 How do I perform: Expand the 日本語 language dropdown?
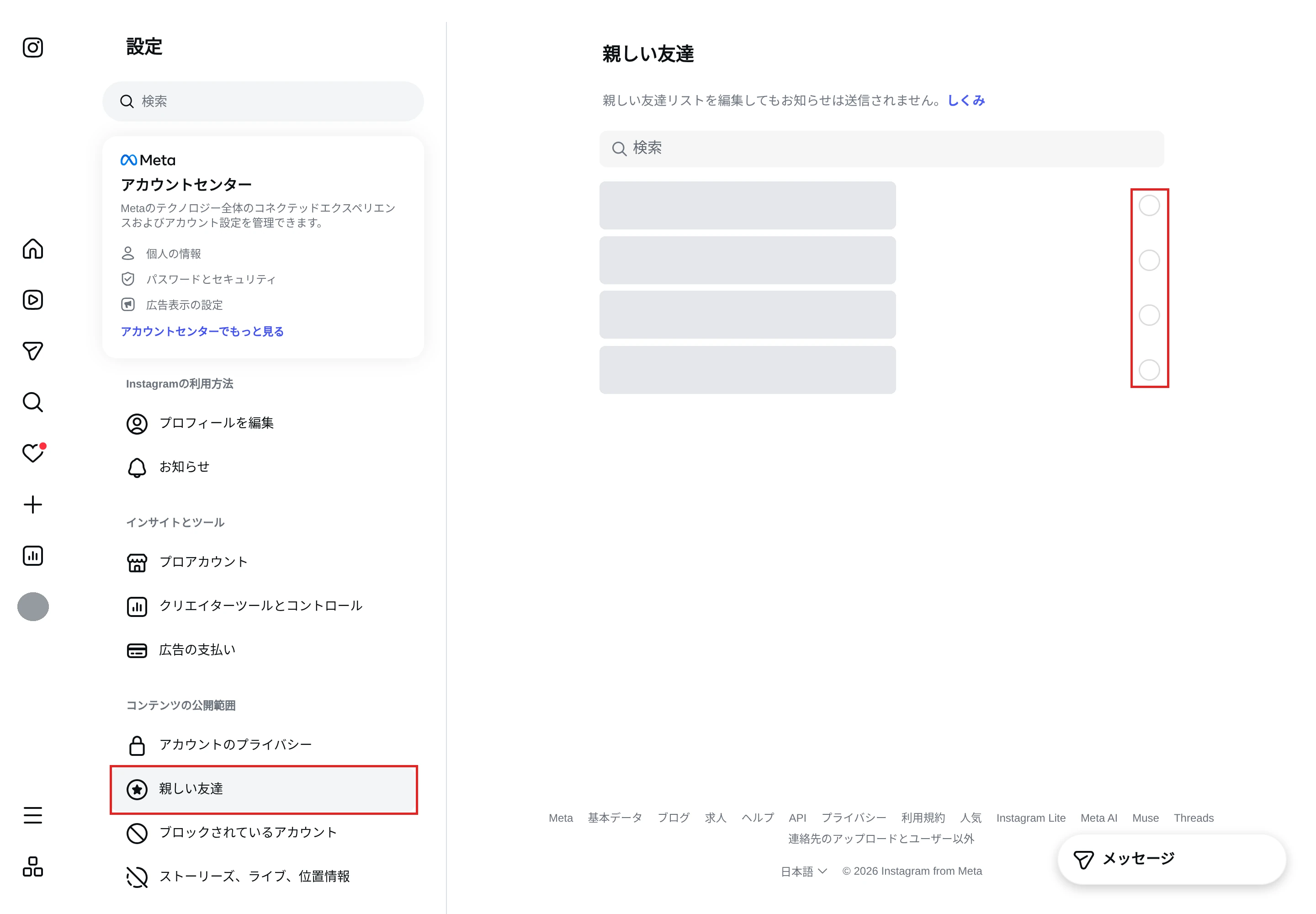click(x=803, y=871)
